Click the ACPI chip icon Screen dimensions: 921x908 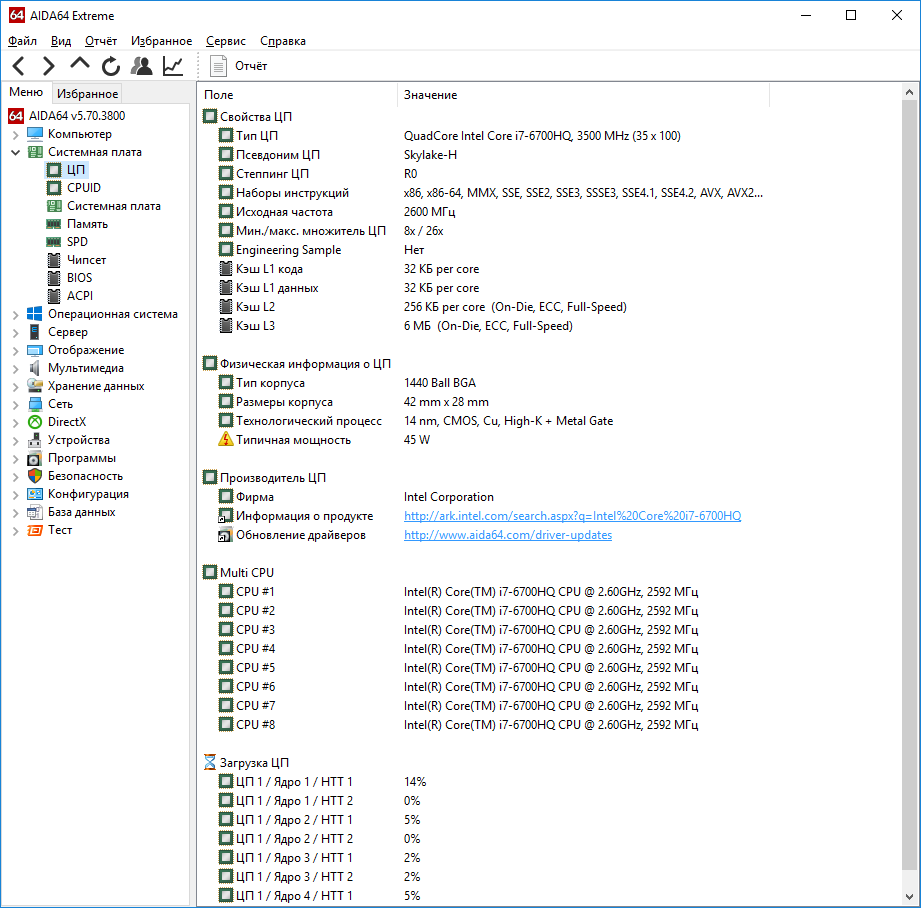pos(53,296)
